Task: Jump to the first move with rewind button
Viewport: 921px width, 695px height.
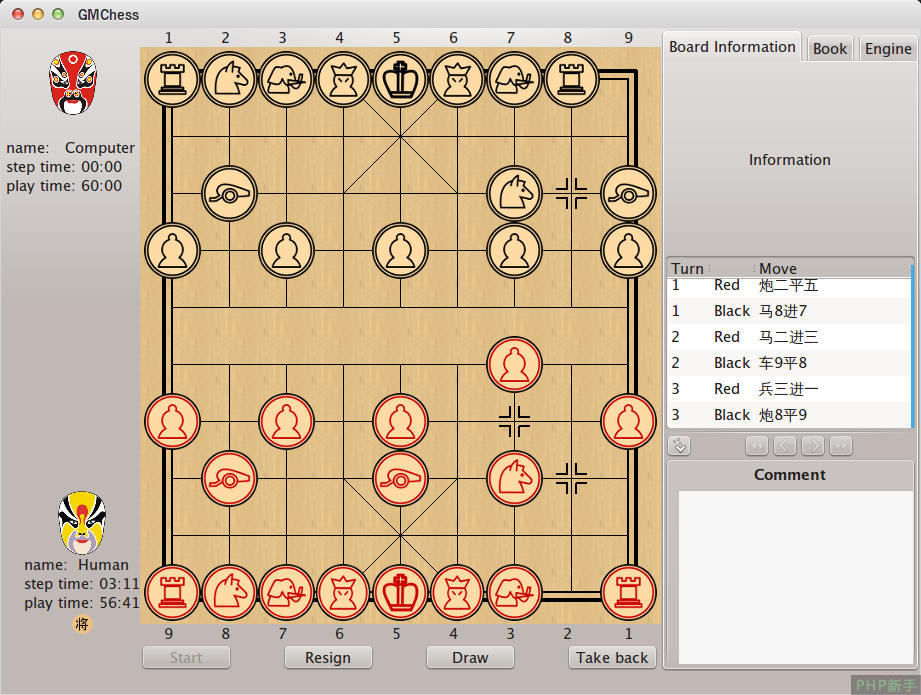Action: tap(757, 446)
